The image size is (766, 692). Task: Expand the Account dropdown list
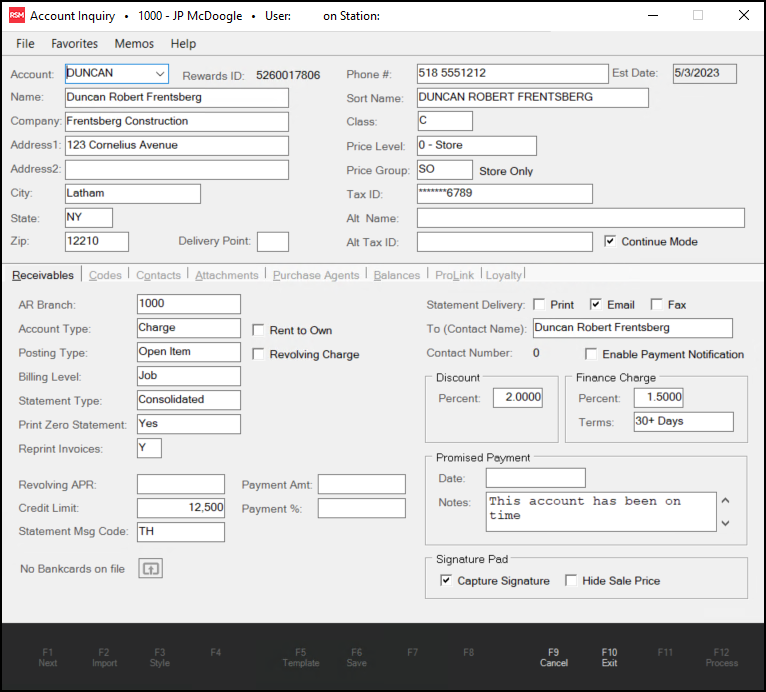tap(159, 74)
